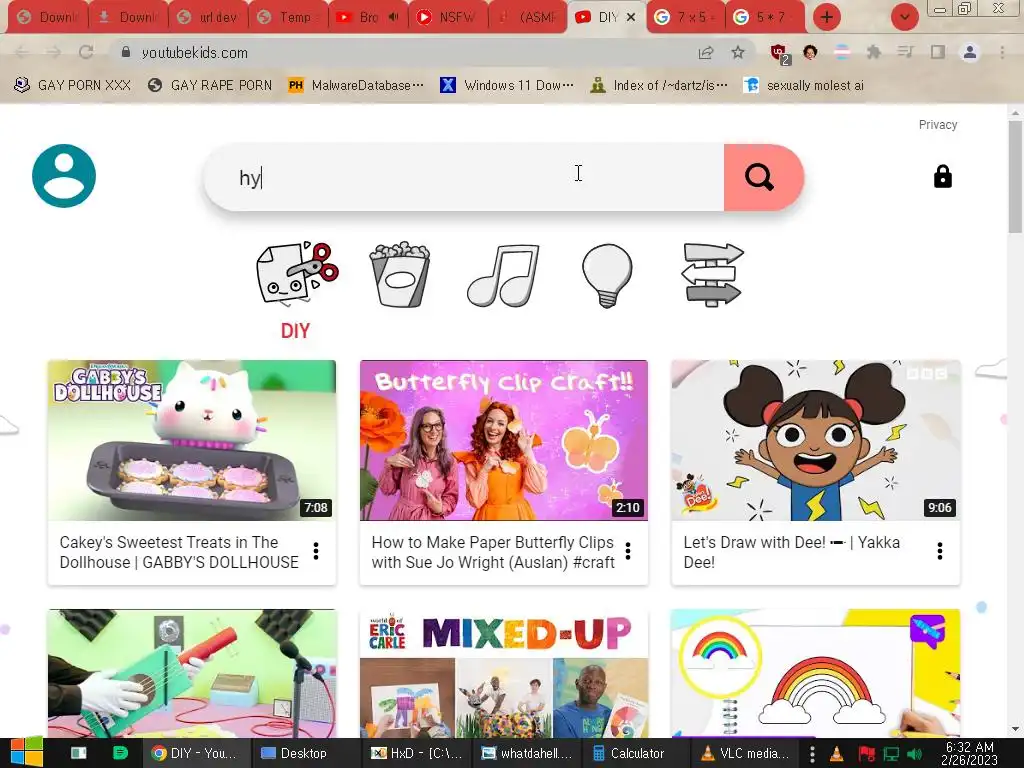Viewport: 1024px width, 768px height.
Task: Click the red flag tray icon
Action: [x=866, y=754]
